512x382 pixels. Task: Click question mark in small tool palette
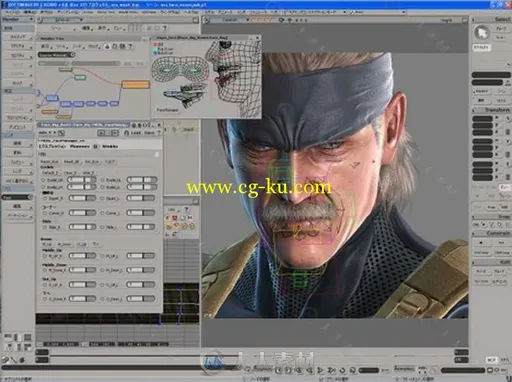pos(187,209)
